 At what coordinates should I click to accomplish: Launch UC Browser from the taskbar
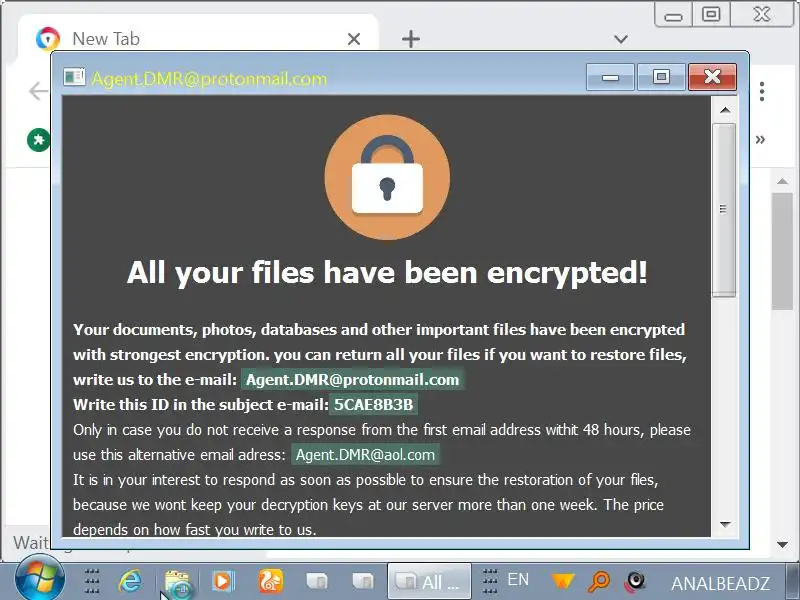(x=271, y=581)
